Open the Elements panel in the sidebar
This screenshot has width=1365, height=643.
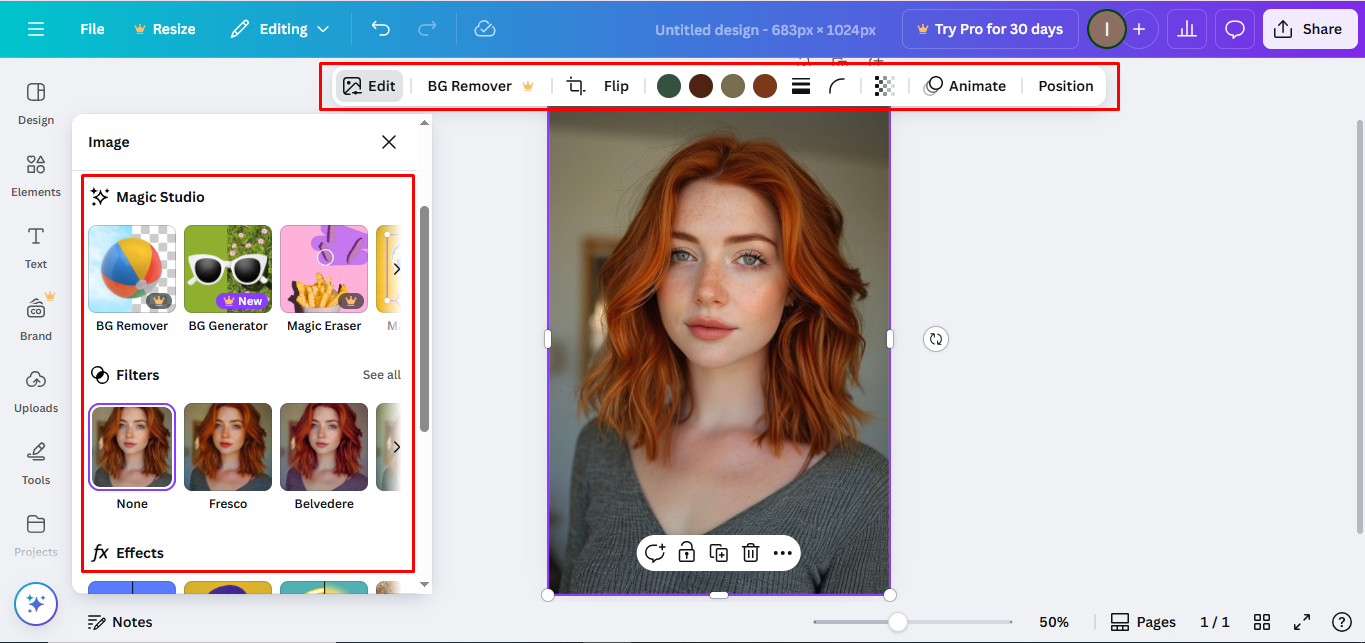[35, 177]
